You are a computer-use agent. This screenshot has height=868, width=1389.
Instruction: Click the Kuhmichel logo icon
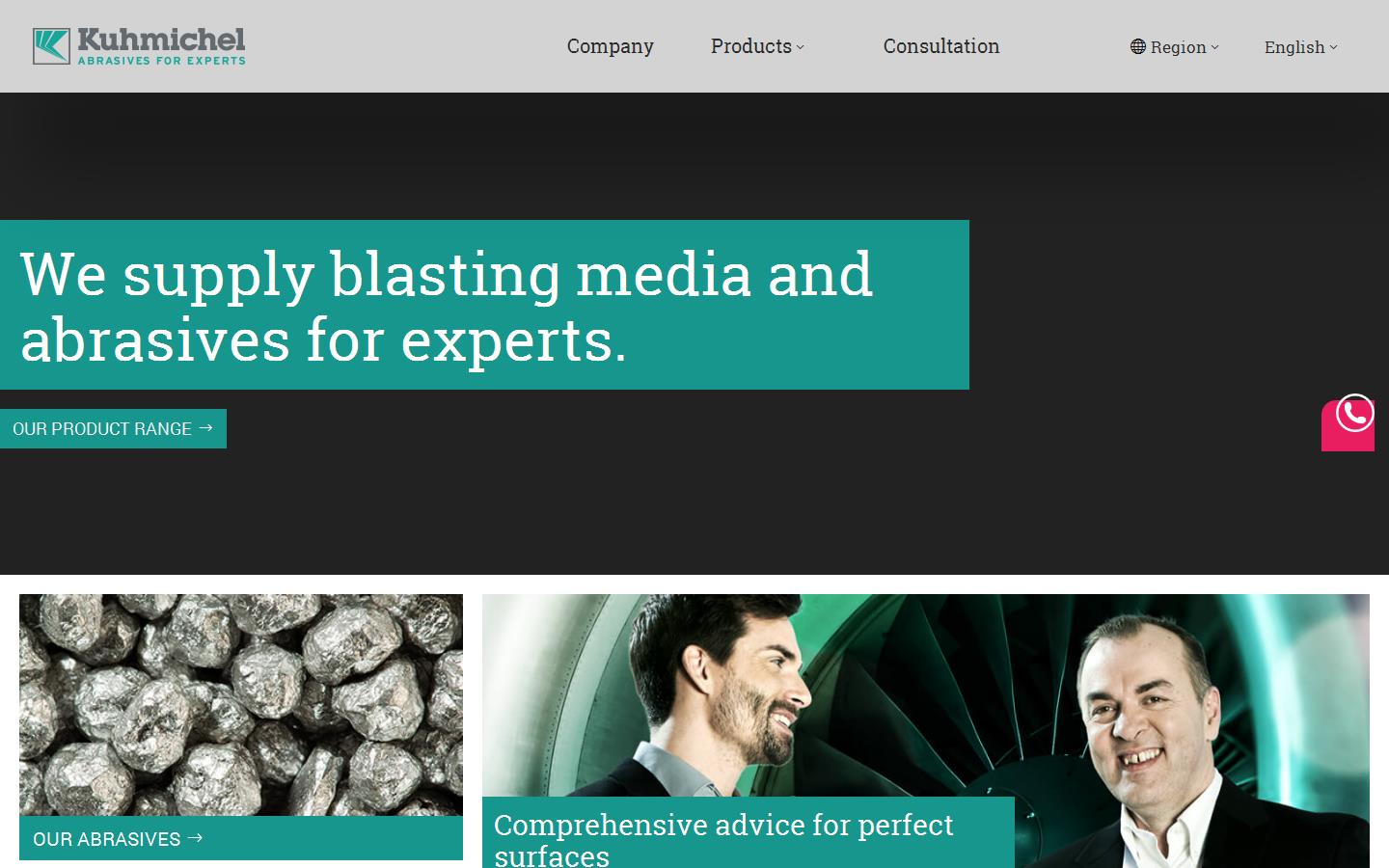tap(51, 46)
